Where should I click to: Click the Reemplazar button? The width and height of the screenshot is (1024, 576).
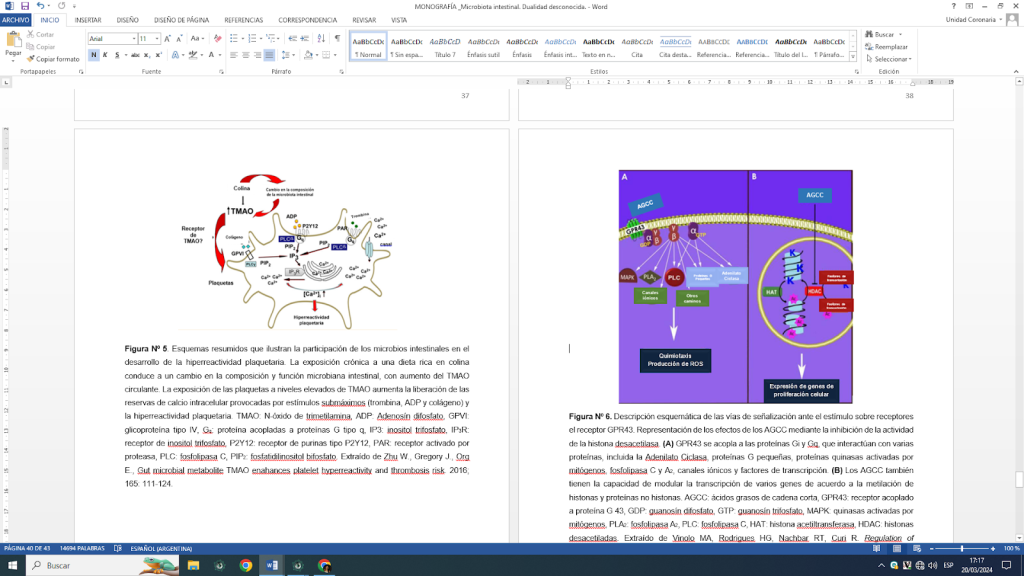click(890, 46)
